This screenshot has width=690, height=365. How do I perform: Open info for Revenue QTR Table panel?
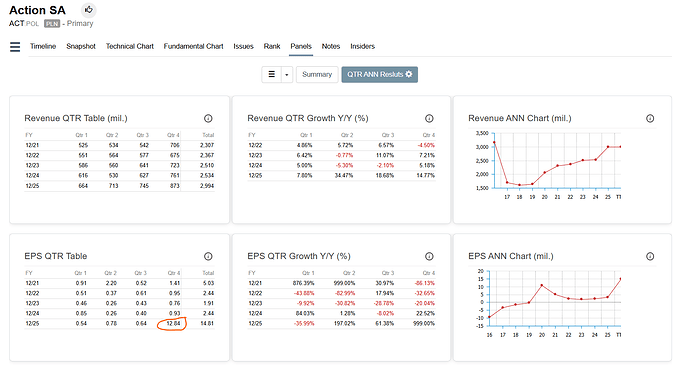click(x=208, y=118)
